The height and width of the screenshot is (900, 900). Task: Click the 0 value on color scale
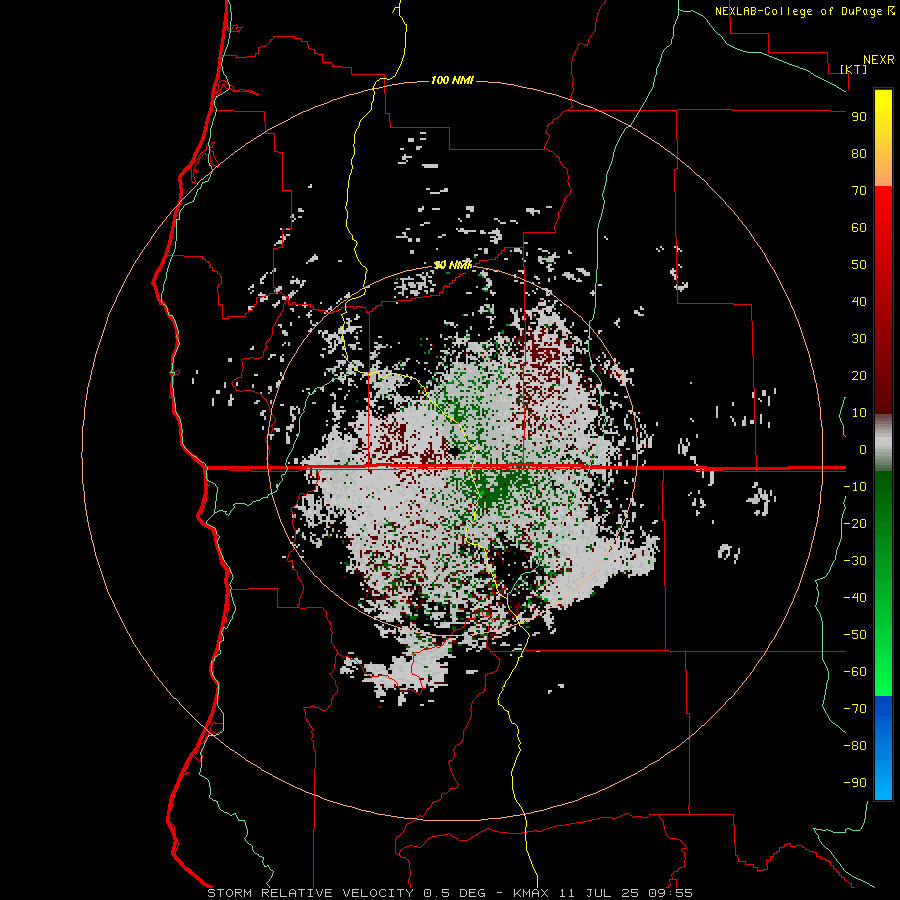(863, 449)
